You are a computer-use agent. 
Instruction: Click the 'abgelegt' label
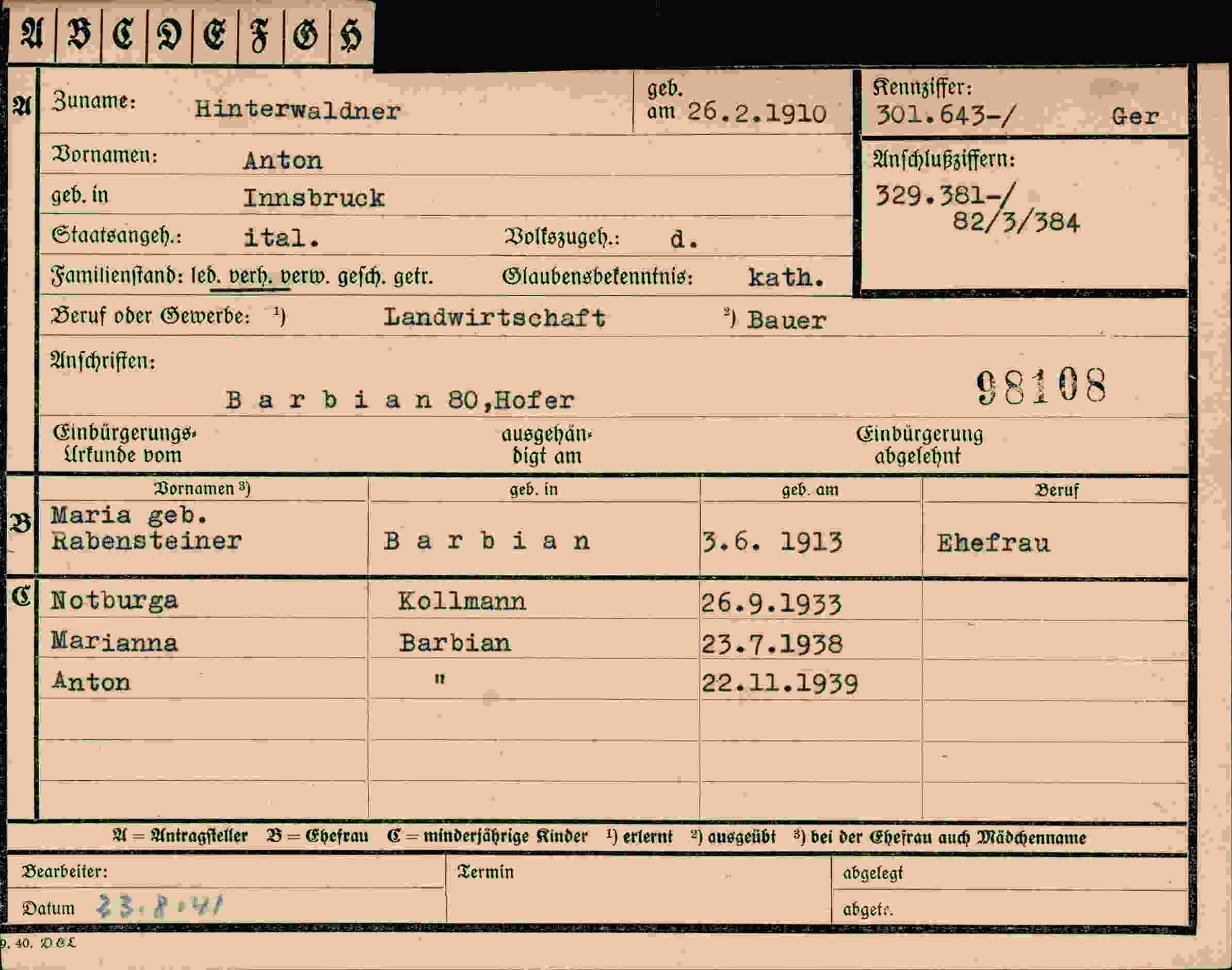click(872, 874)
